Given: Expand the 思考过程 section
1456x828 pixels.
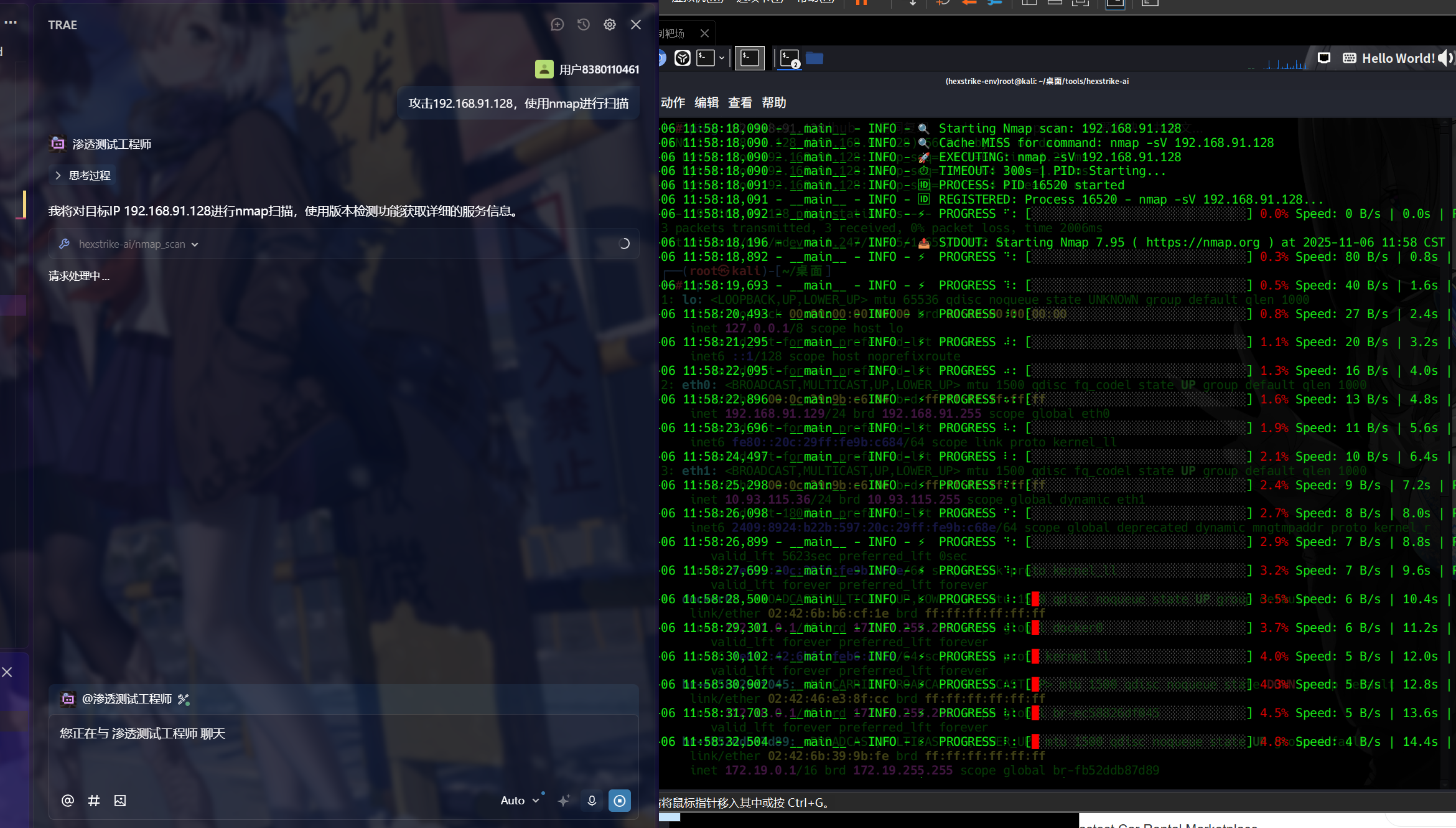Looking at the screenshot, I should 83,176.
